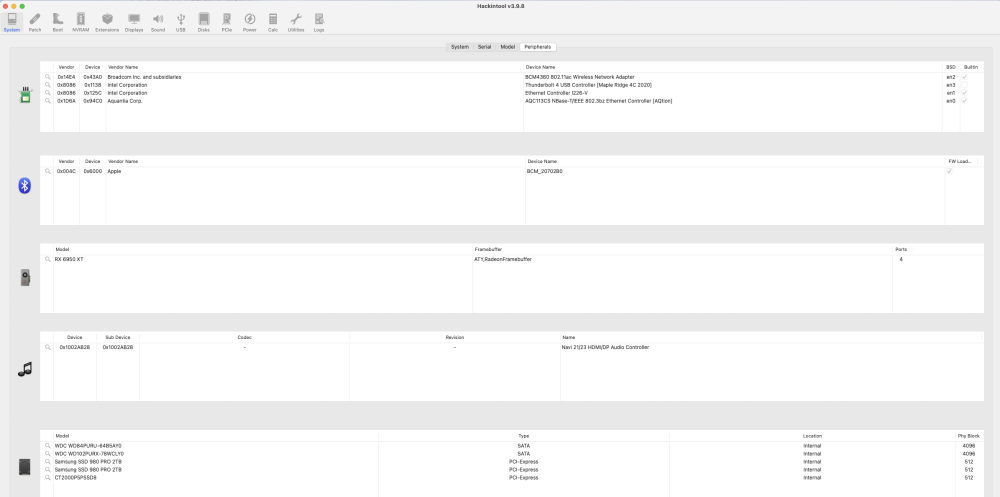Click magnifier icon for Broadcom network row
Image resolution: width=1000 pixels, height=497 pixels.
pyautogui.click(x=47, y=77)
